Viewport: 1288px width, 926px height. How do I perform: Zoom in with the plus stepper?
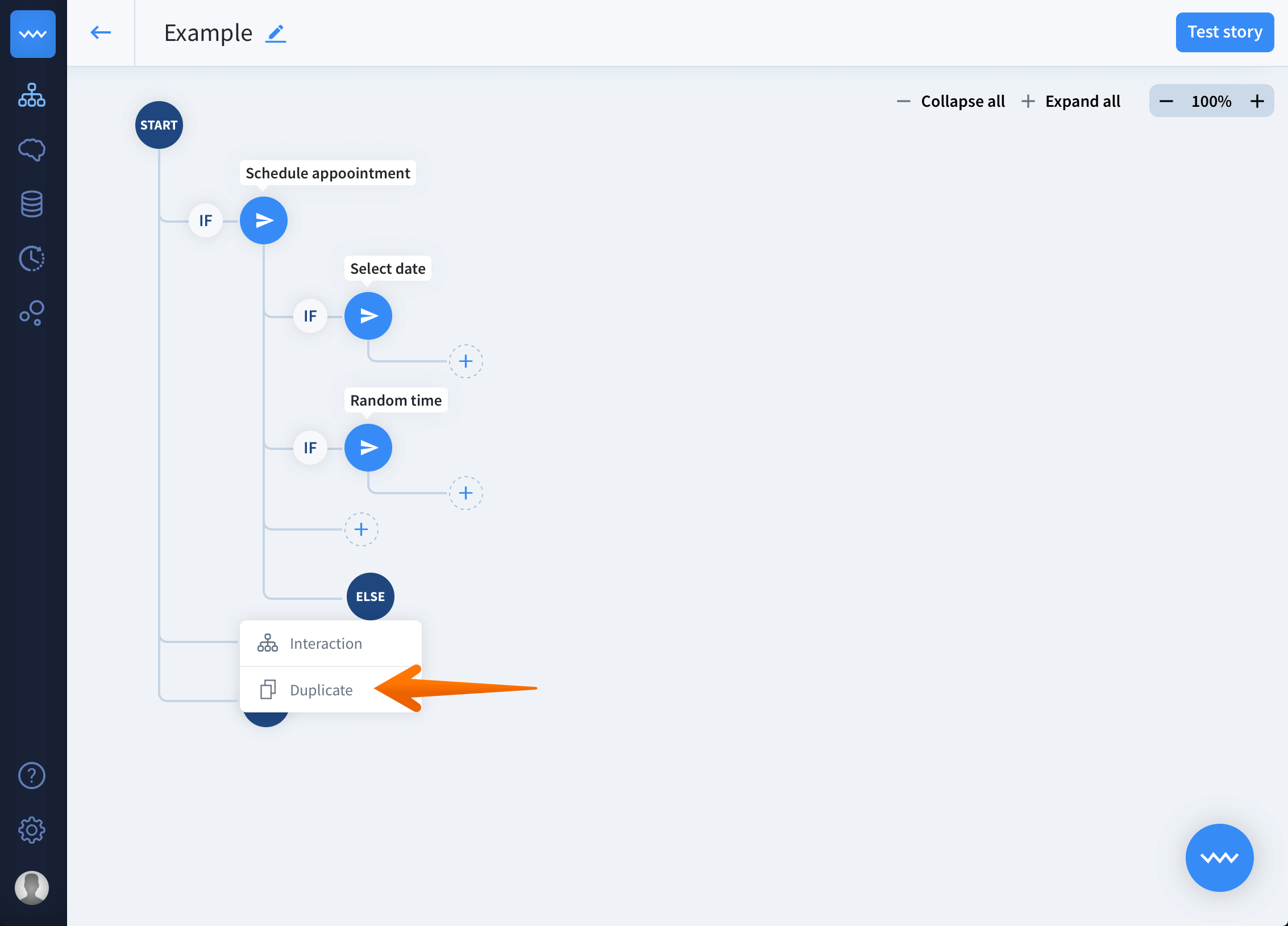click(1257, 101)
